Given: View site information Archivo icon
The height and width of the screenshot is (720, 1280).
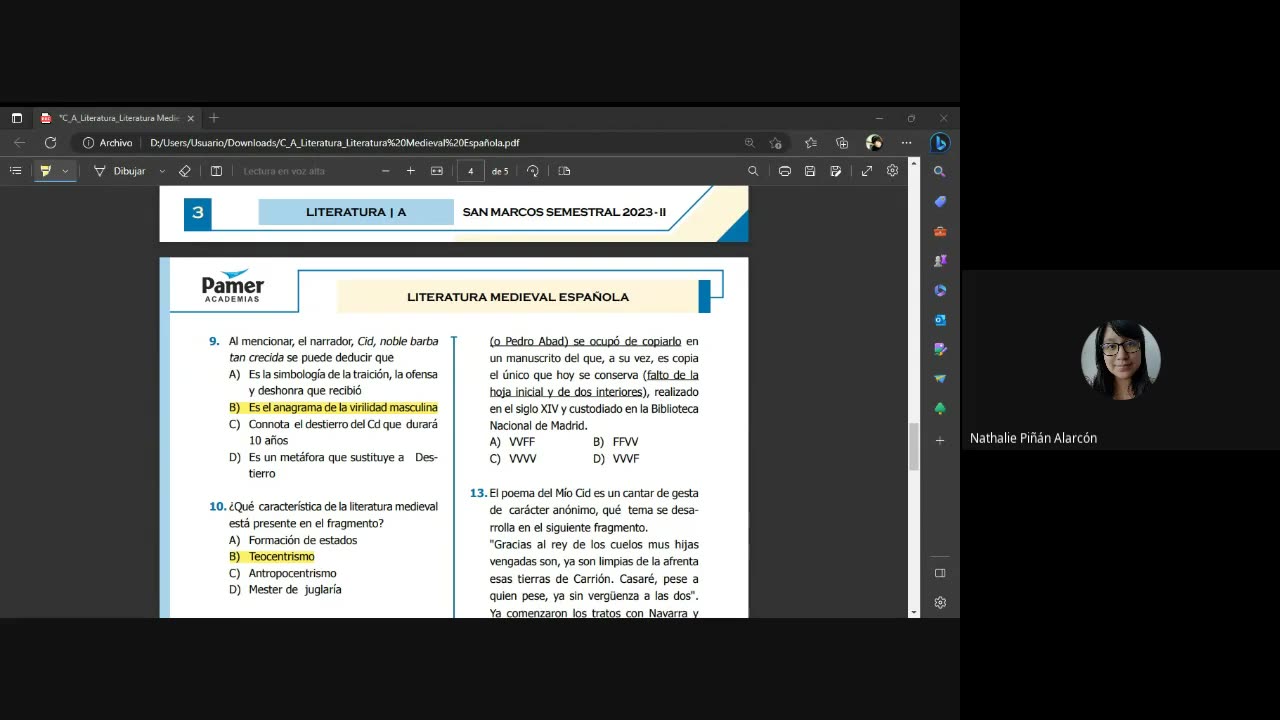Looking at the screenshot, I should pyautogui.click(x=108, y=143).
